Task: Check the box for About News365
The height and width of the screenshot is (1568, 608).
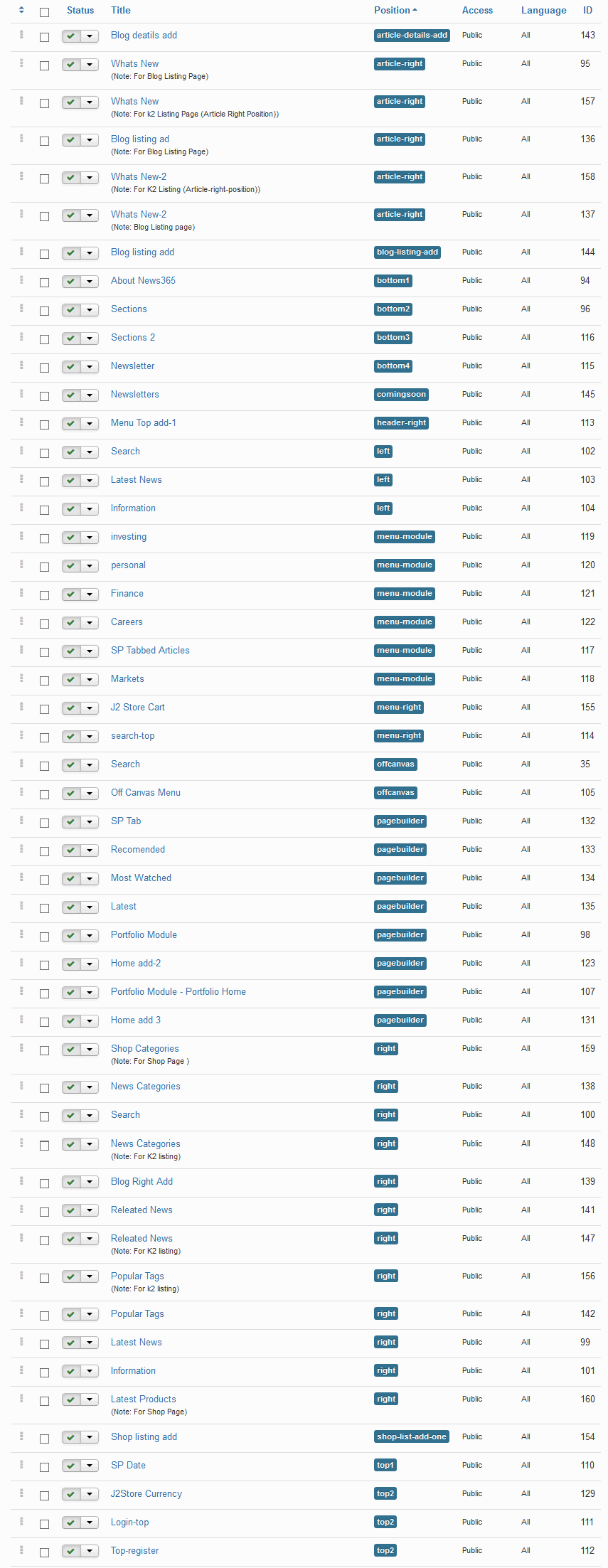Action: tap(44, 282)
